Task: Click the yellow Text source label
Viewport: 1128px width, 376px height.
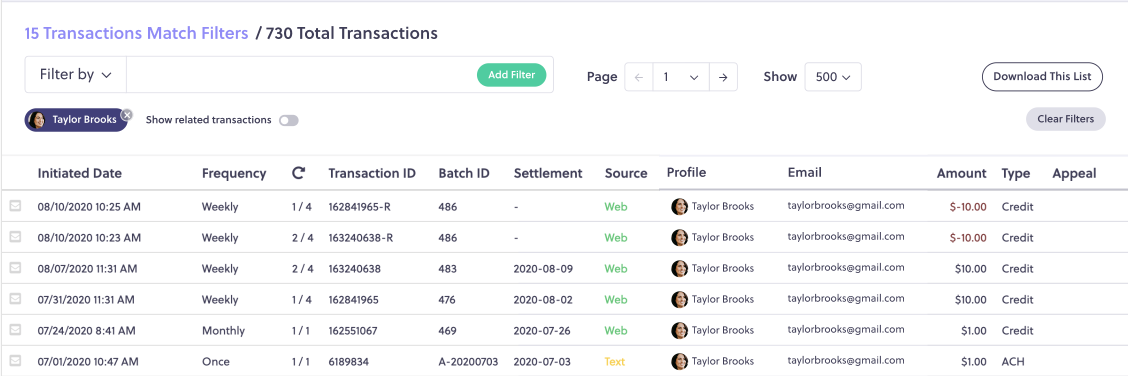Action: pyautogui.click(x=615, y=362)
